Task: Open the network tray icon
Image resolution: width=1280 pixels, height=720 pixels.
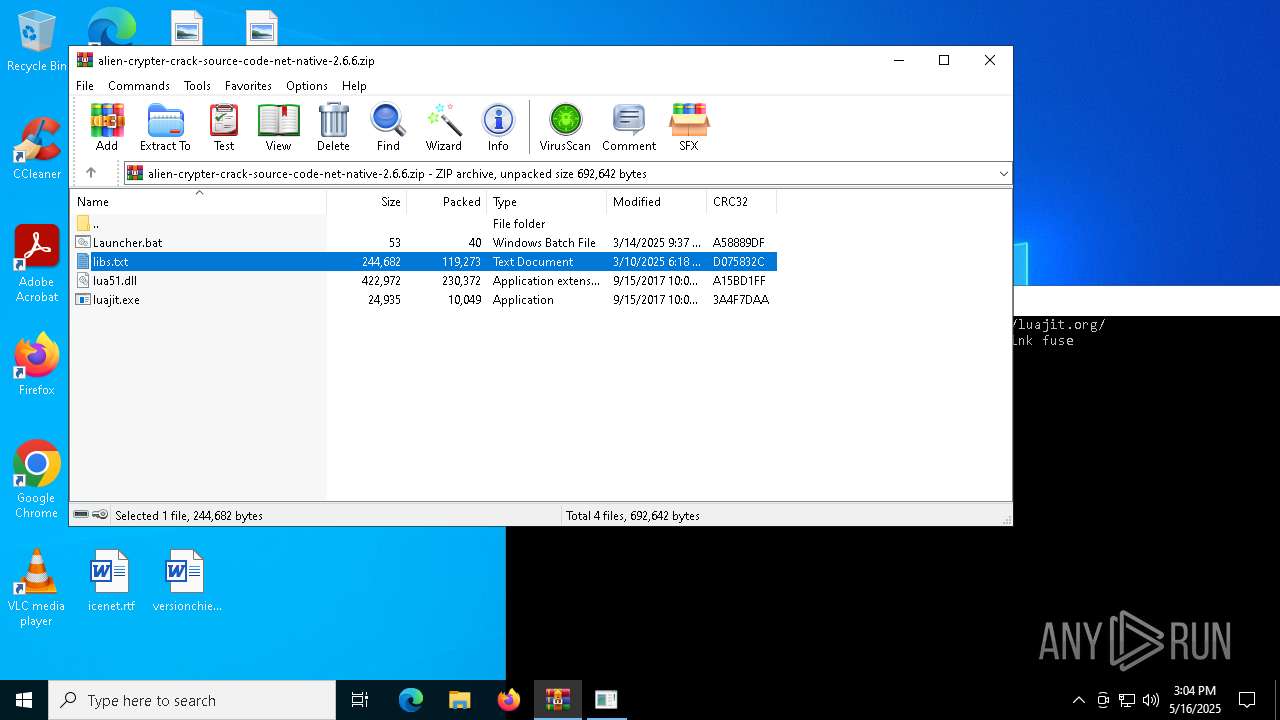Action: [1127, 700]
